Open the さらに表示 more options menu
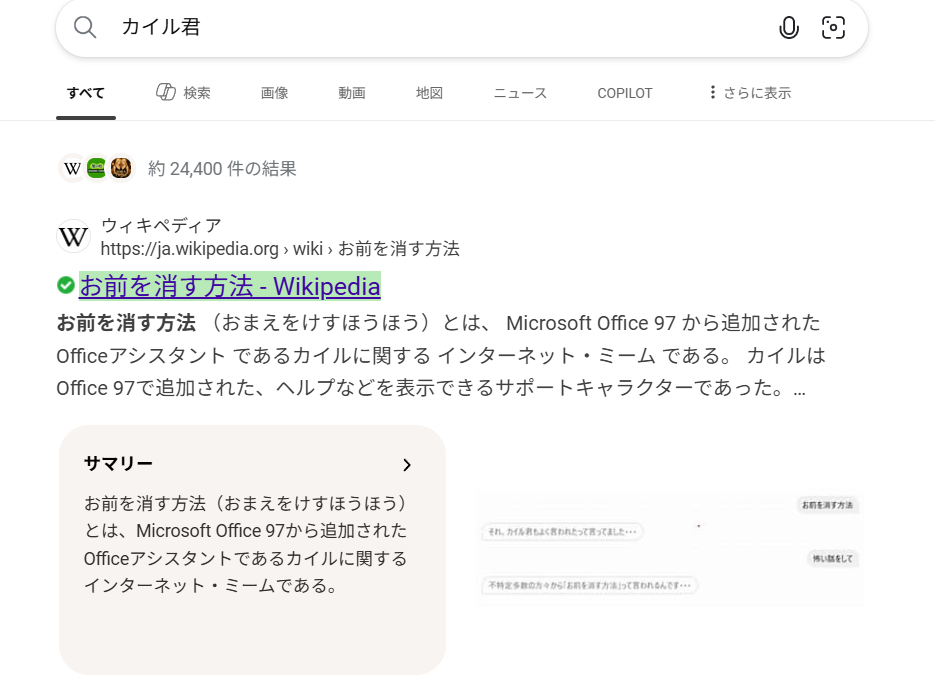 click(749, 93)
